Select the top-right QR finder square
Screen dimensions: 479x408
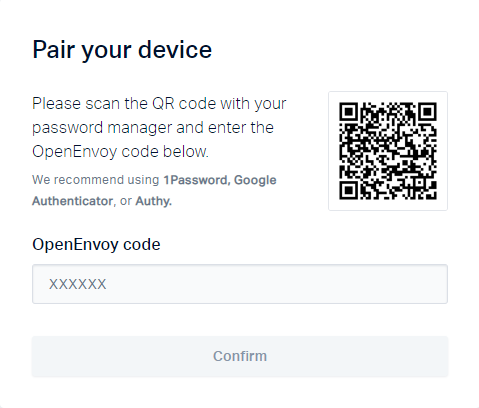(x=427, y=112)
